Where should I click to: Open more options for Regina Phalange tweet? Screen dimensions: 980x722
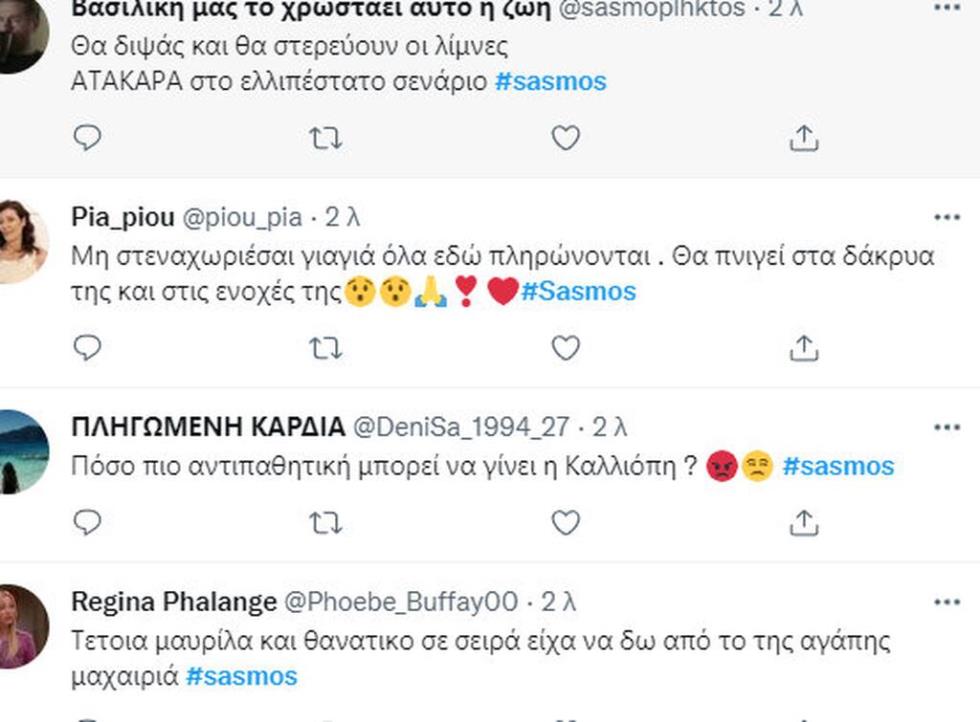946,602
